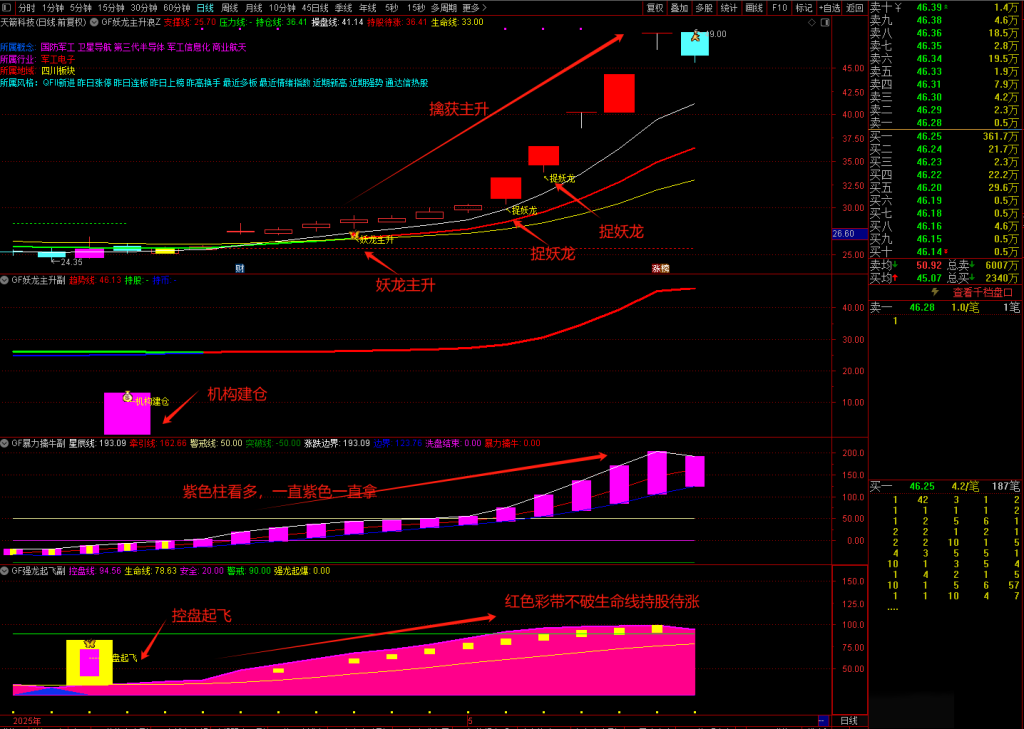
Task: Click the blue scroll handle at bottom right
Action: coord(822,720)
